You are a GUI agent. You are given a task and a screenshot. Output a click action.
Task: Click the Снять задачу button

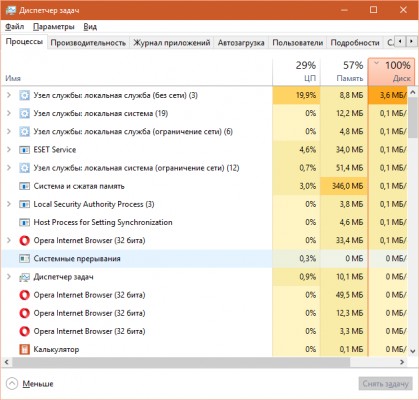(x=385, y=384)
